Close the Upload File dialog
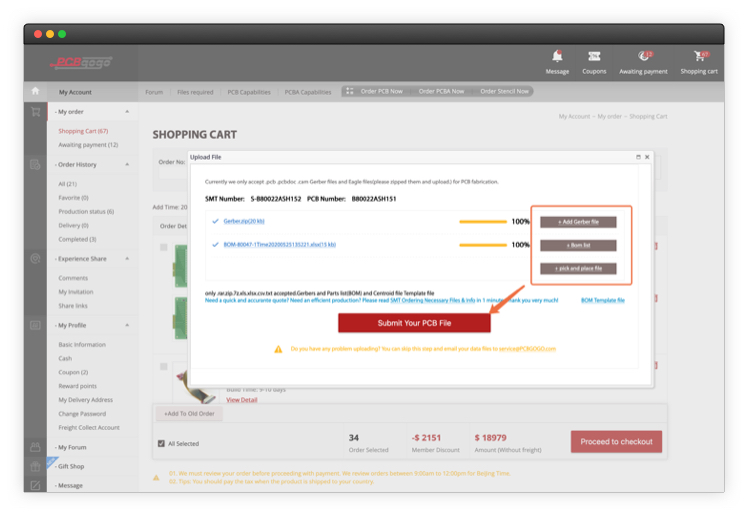Image resolution: width=748 pixels, height=516 pixels. pyautogui.click(x=647, y=157)
